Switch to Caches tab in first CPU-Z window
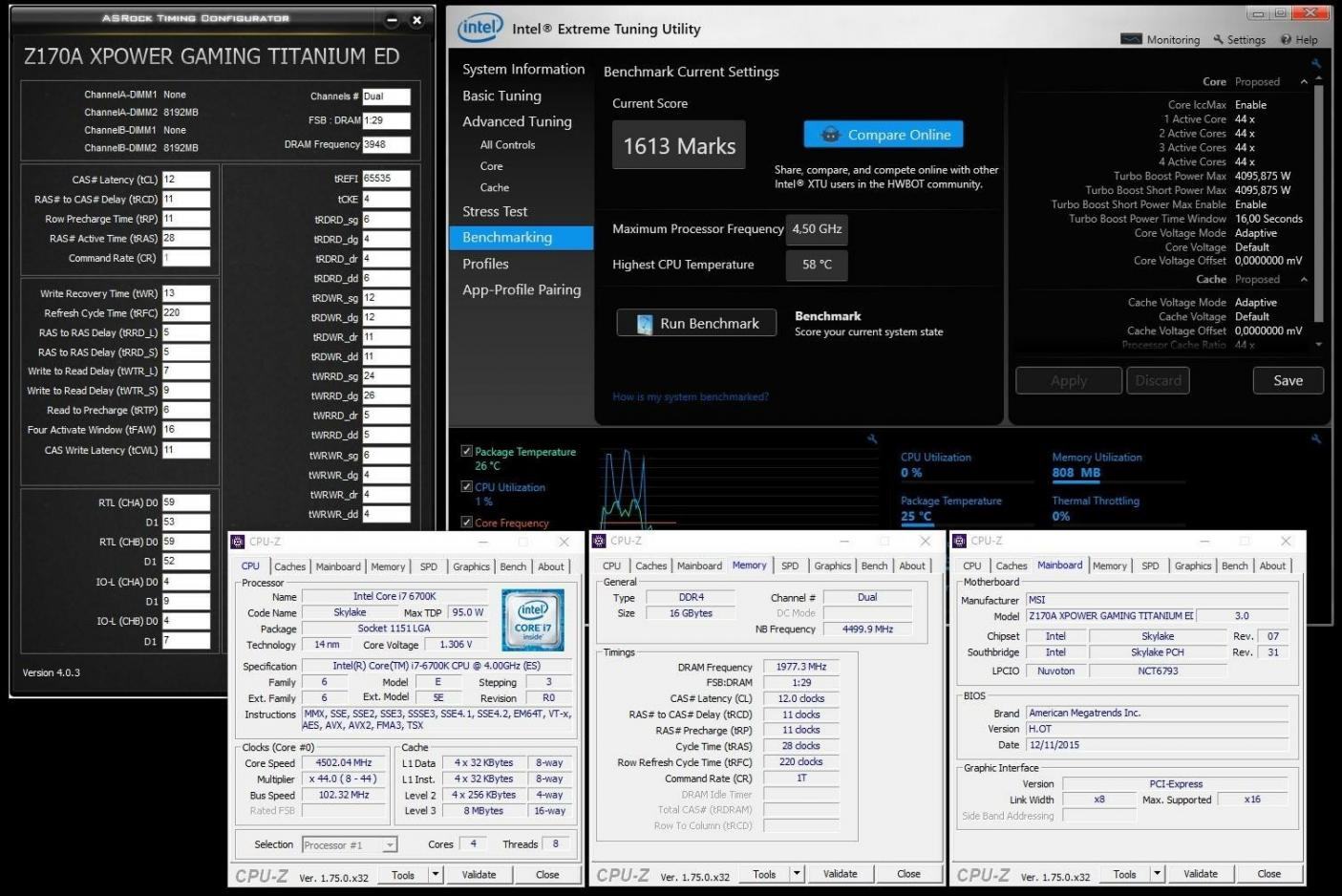 pos(289,566)
